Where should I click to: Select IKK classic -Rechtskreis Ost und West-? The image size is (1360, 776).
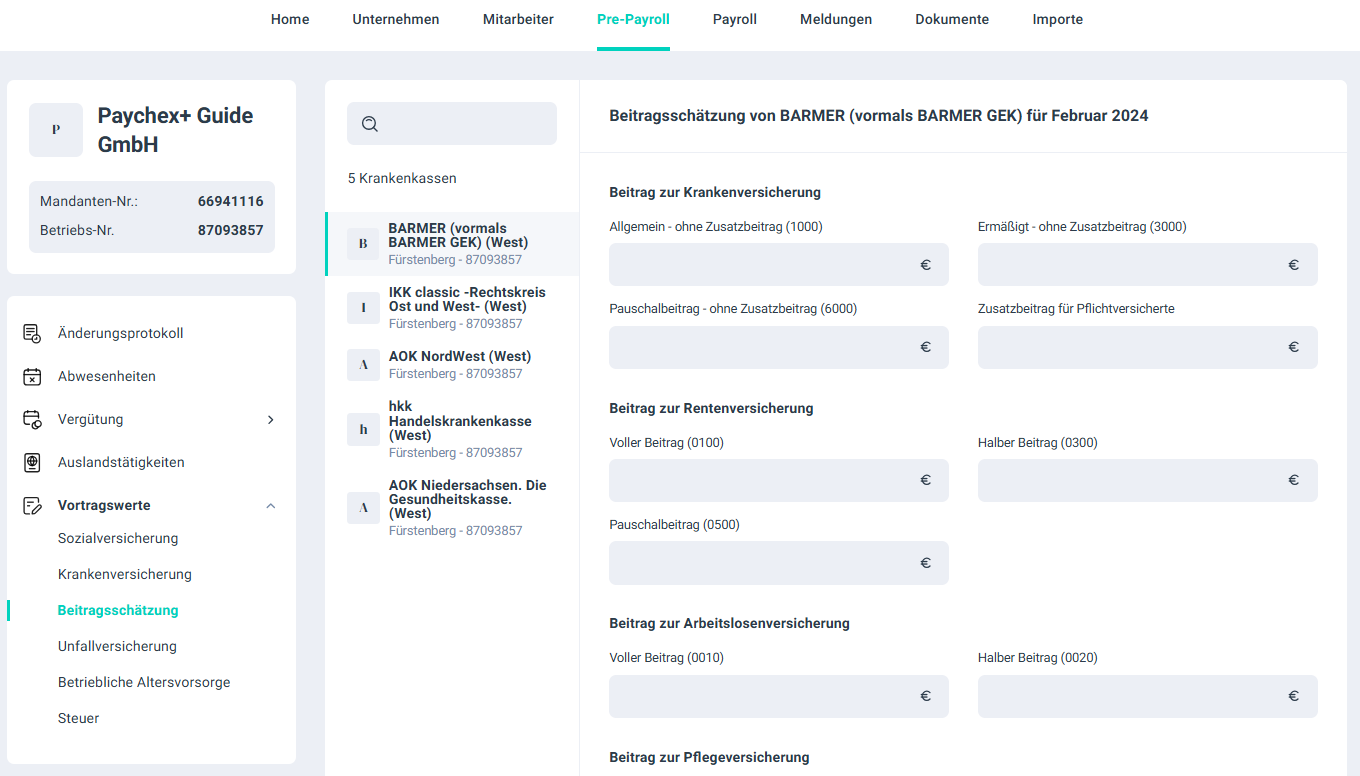coord(452,308)
